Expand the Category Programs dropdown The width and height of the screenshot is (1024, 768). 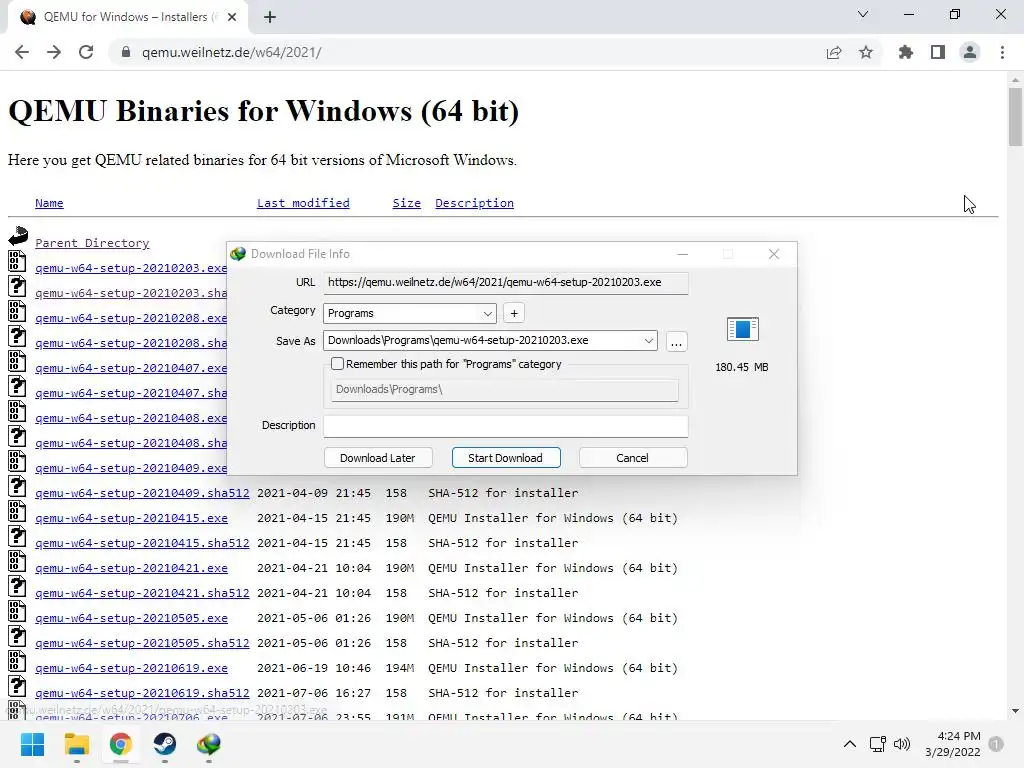pos(487,313)
